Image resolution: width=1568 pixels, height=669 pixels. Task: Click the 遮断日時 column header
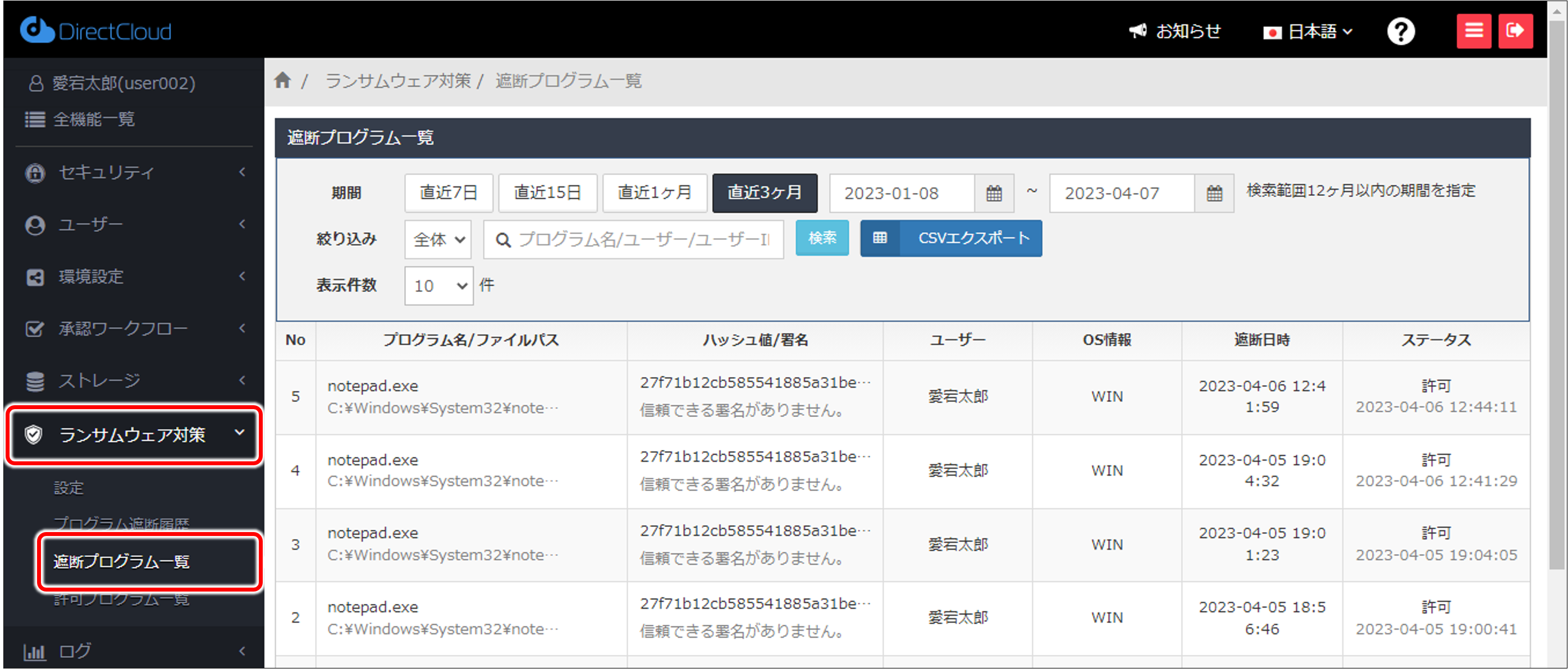click(1262, 340)
